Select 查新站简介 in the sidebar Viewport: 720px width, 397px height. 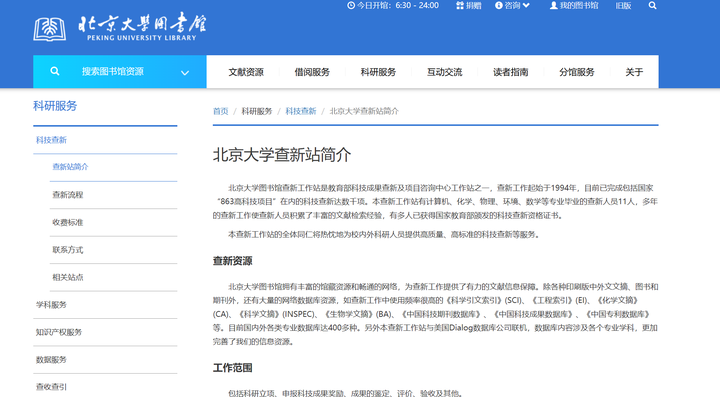pyautogui.click(x=70, y=167)
